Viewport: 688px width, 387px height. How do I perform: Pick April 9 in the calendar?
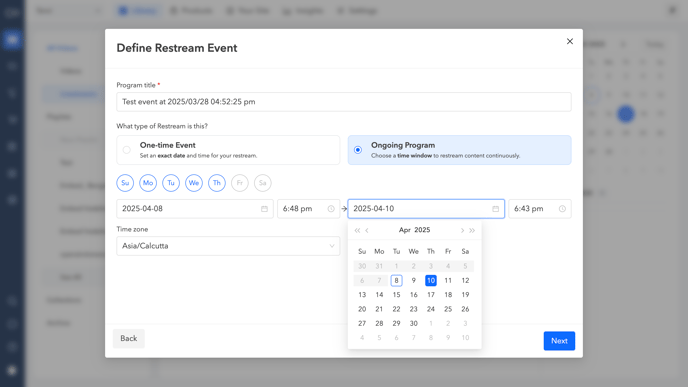point(413,280)
